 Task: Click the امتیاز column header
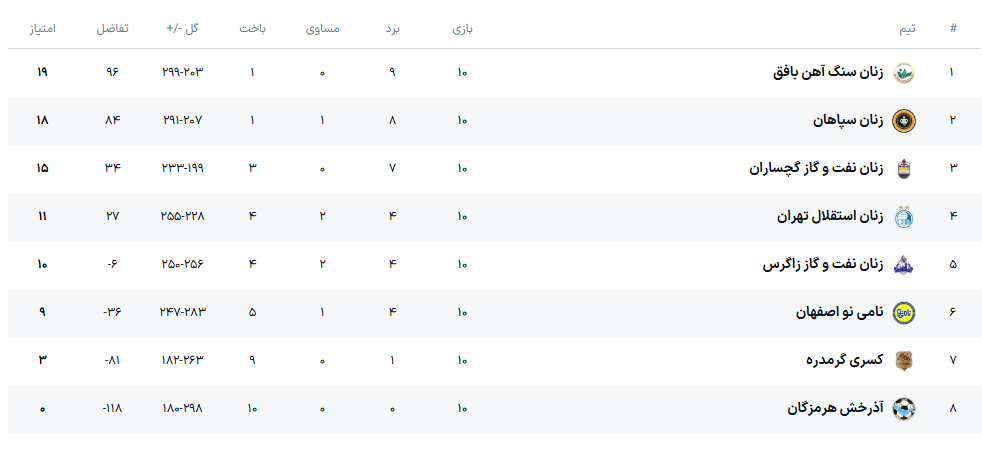pos(42,28)
